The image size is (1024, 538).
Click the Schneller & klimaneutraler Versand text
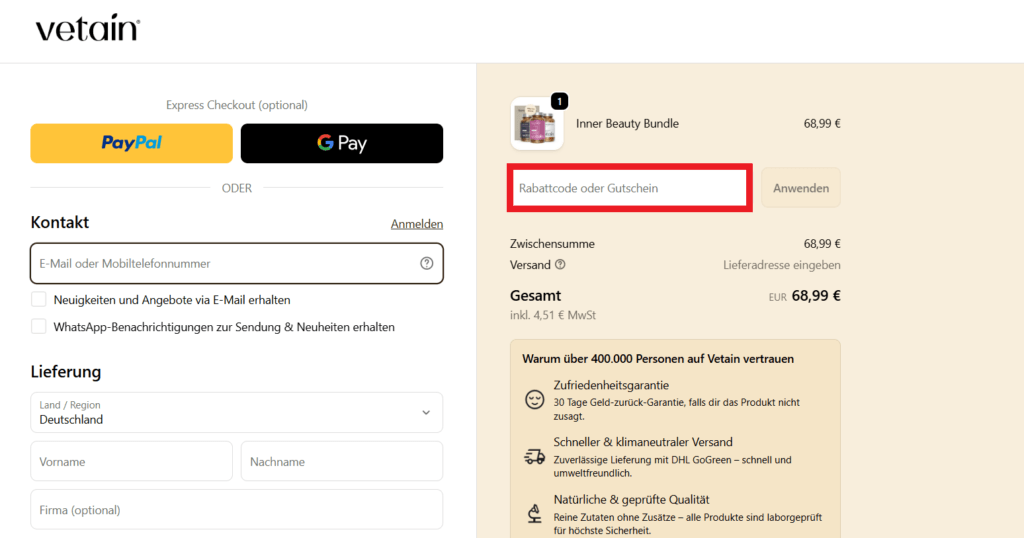(643, 442)
